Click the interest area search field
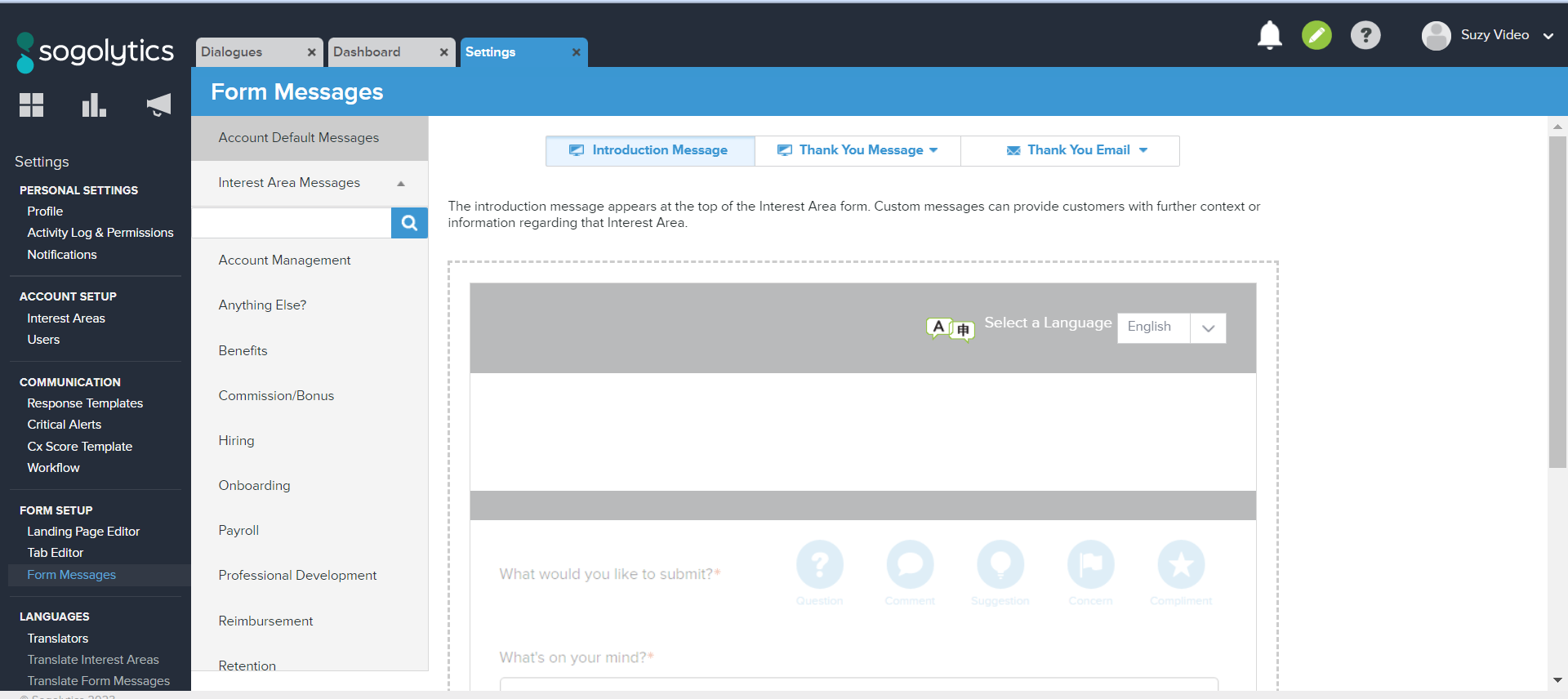1568x699 pixels. [x=292, y=223]
